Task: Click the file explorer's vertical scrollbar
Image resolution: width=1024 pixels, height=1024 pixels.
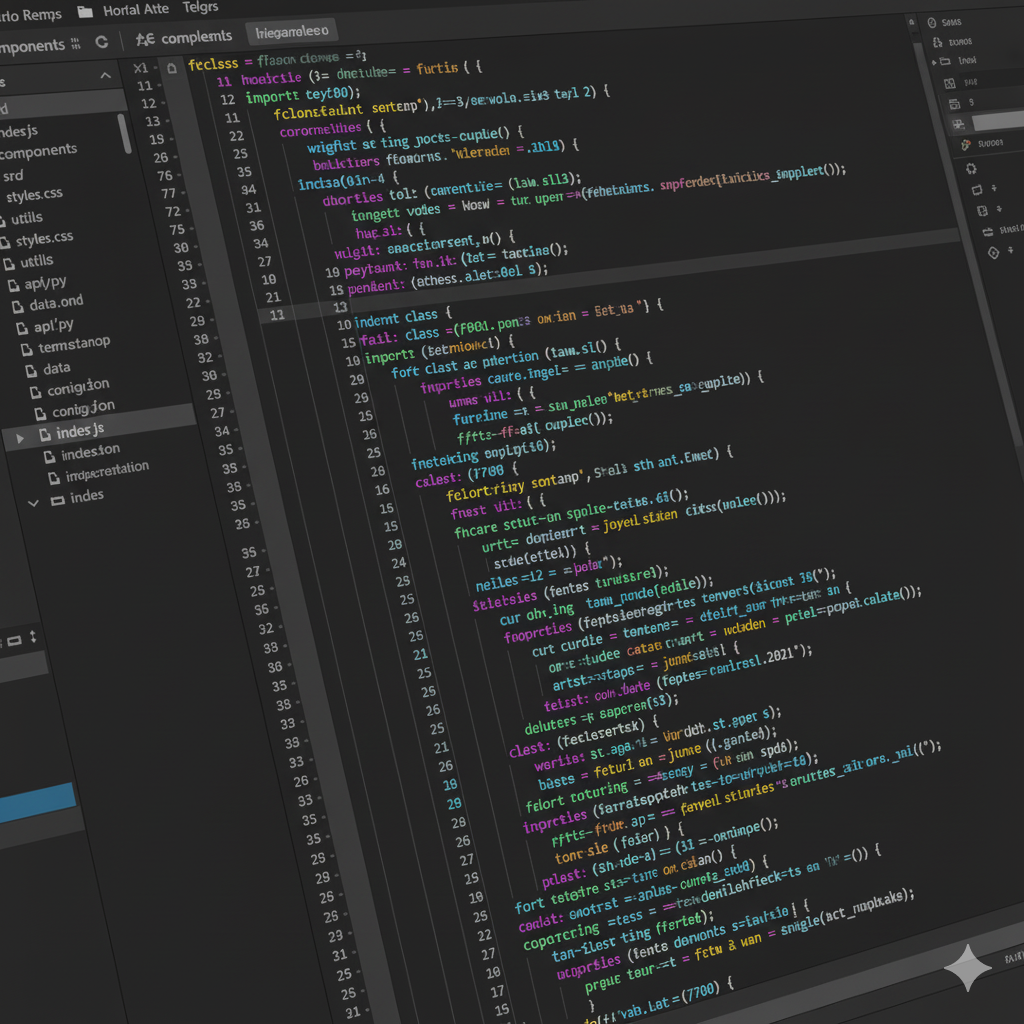Action: (x=125, y=132)
